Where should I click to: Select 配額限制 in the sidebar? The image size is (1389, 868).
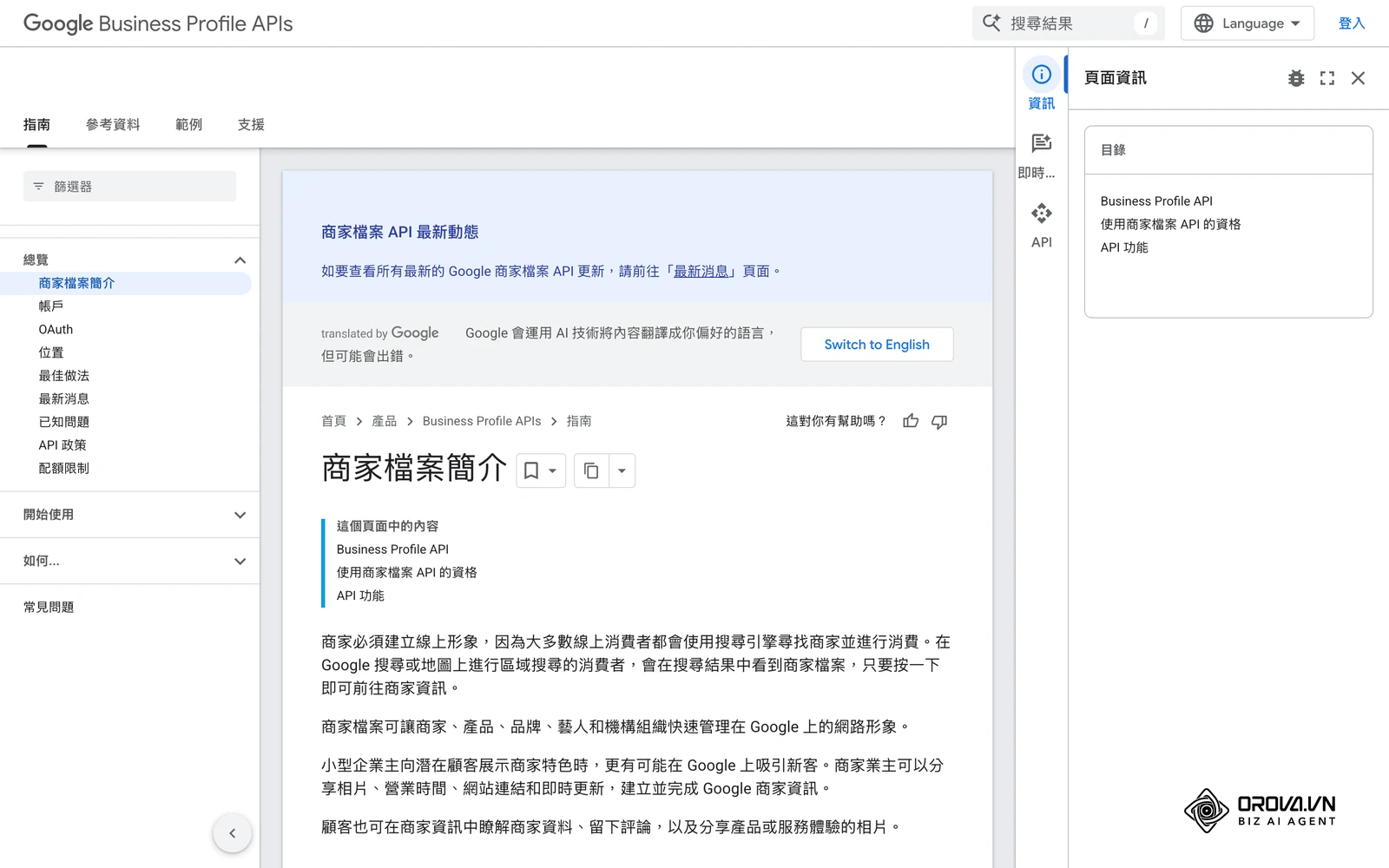pos(64,468)
